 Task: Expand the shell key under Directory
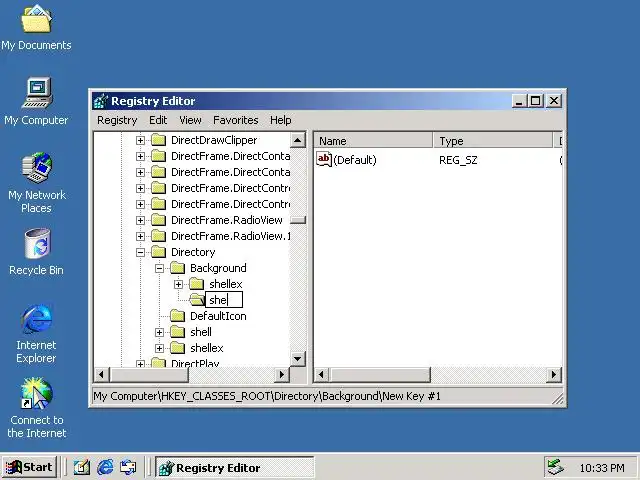[x=160, y=332]
